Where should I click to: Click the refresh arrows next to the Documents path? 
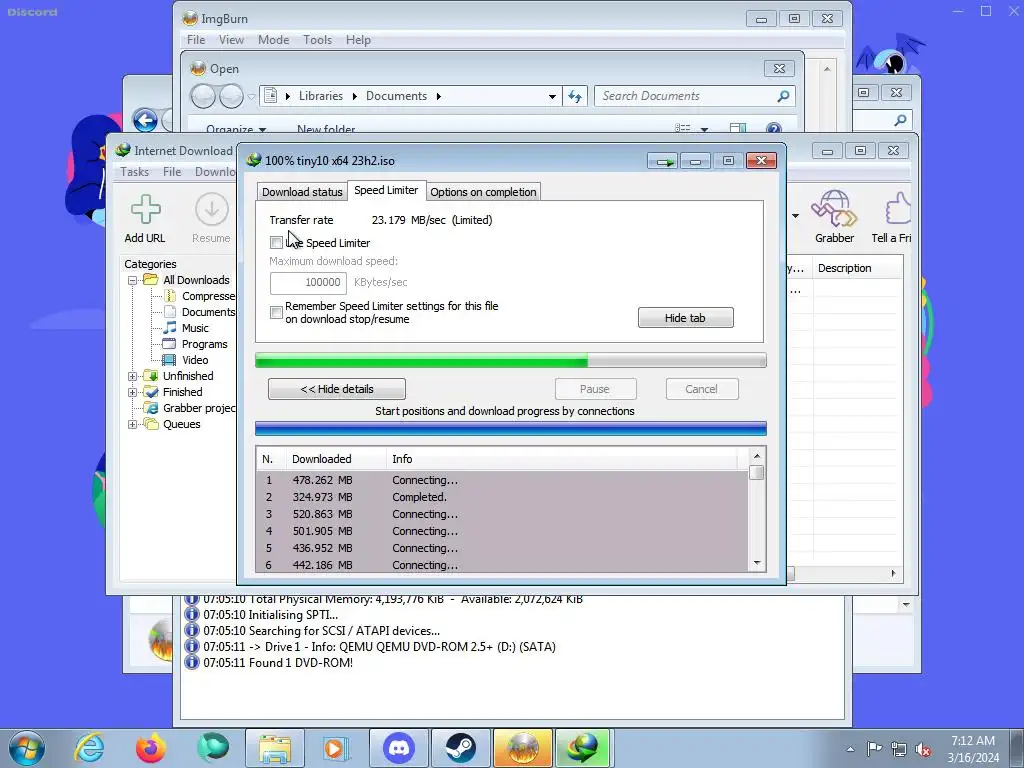click(575, 96)
